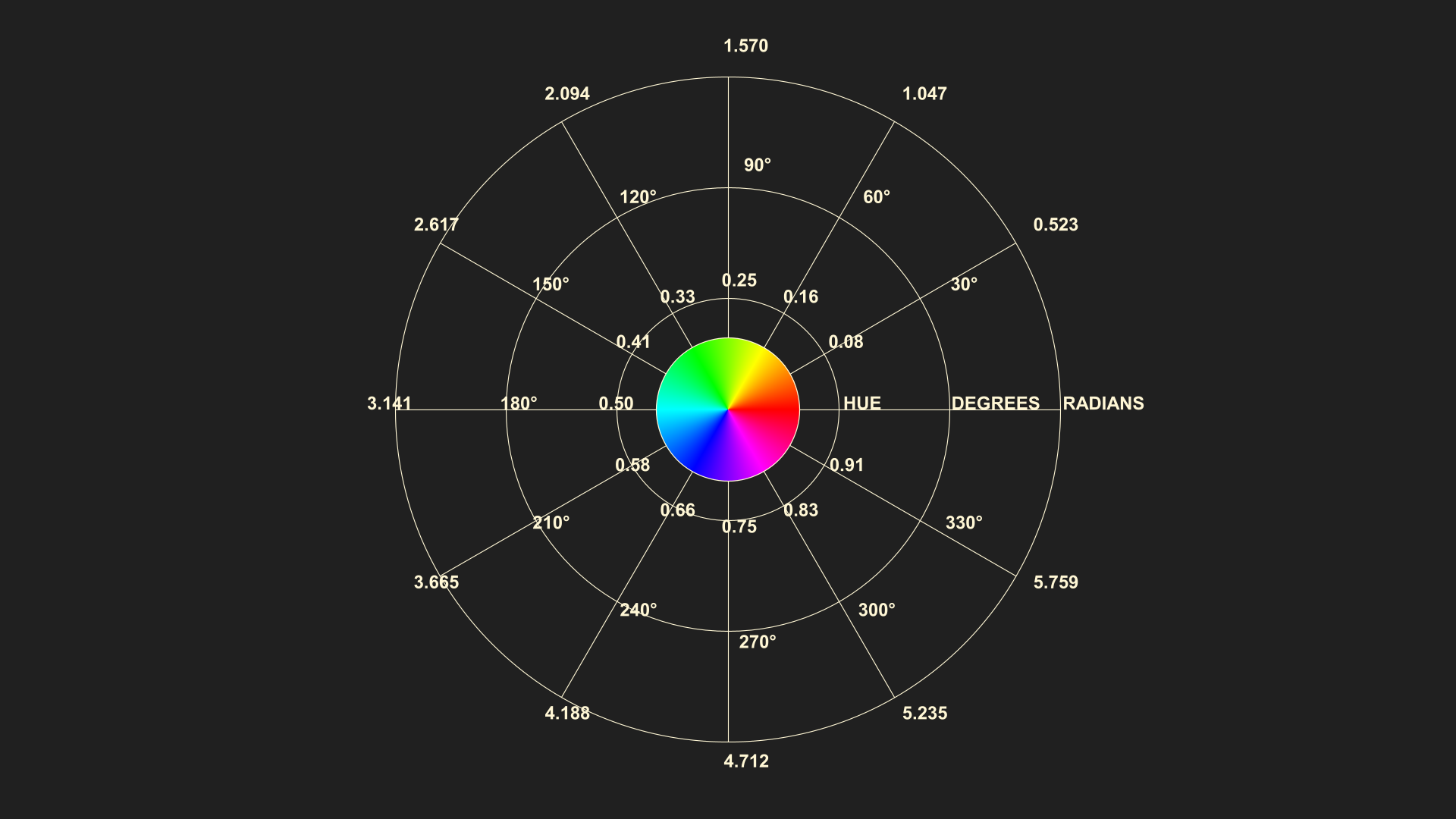Screen dimensions: 1456x819
Task: Click the 90° degree label
Action: (757, 165)
